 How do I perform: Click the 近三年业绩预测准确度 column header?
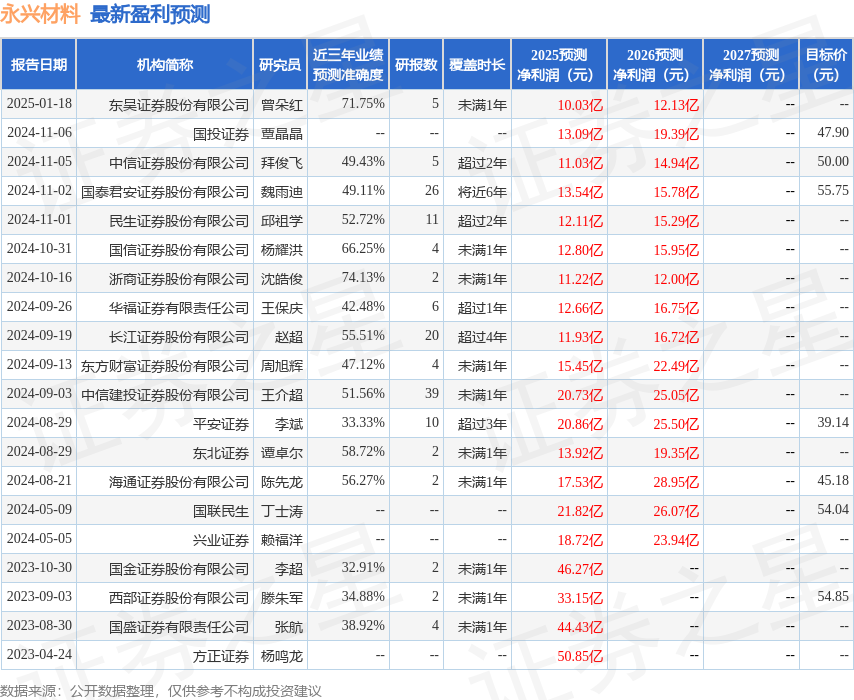coord(348,64)
